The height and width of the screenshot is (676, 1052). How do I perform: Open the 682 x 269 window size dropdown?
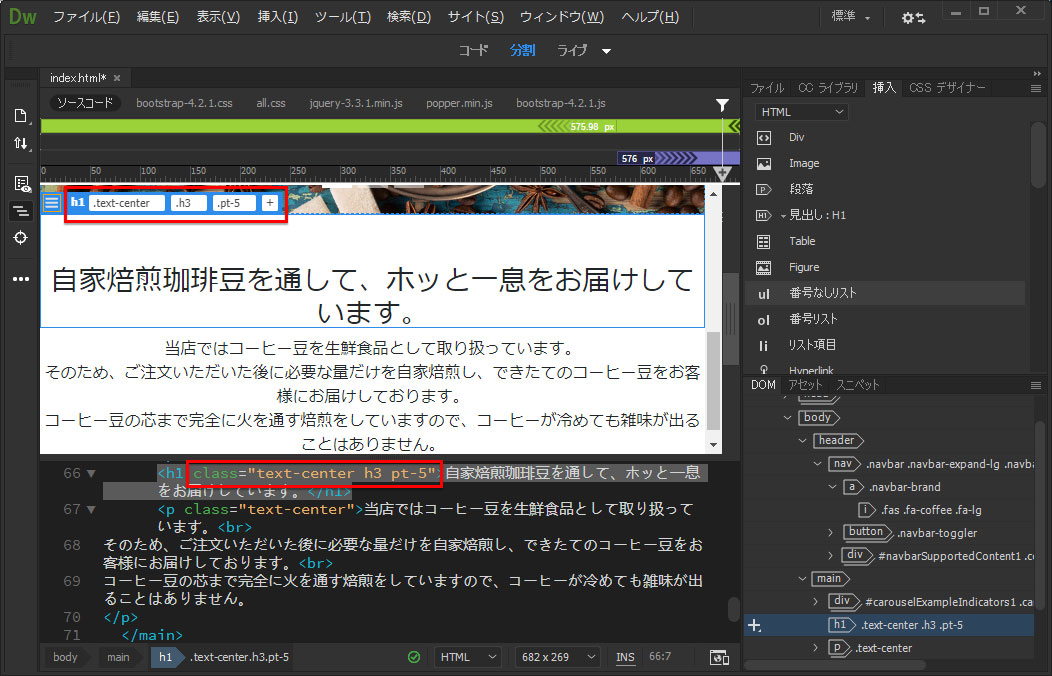click(557, 657)
